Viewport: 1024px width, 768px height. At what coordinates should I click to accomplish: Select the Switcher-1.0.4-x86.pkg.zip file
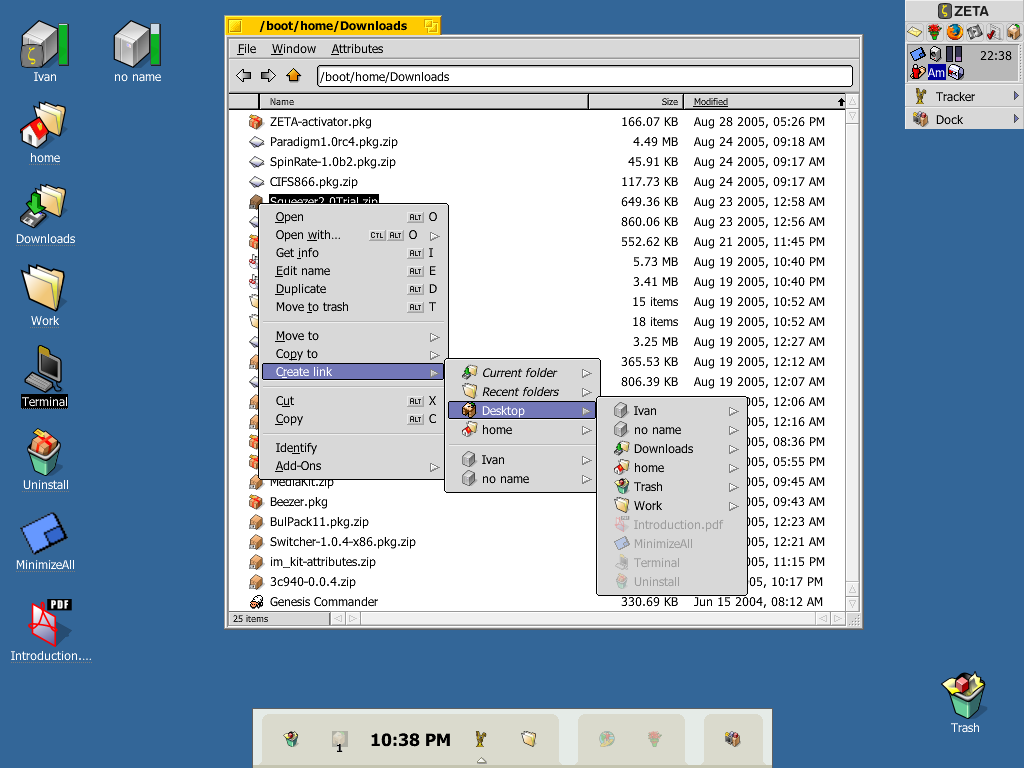[342, 542]
